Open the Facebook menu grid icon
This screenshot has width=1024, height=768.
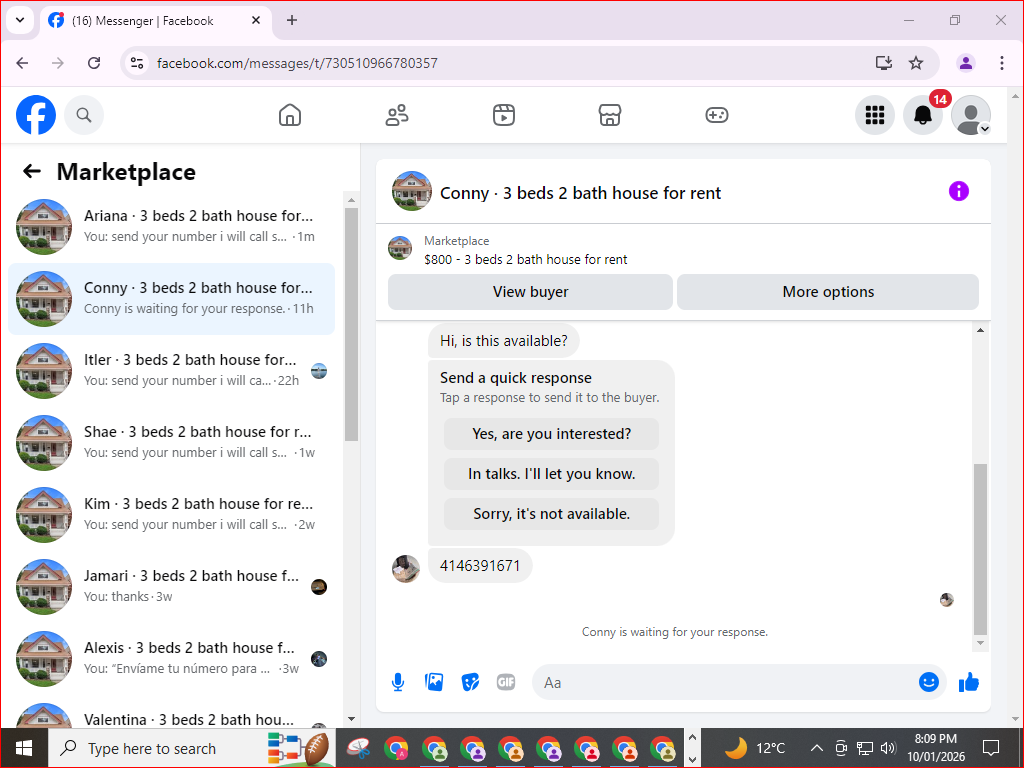click(x=874, y=115)
